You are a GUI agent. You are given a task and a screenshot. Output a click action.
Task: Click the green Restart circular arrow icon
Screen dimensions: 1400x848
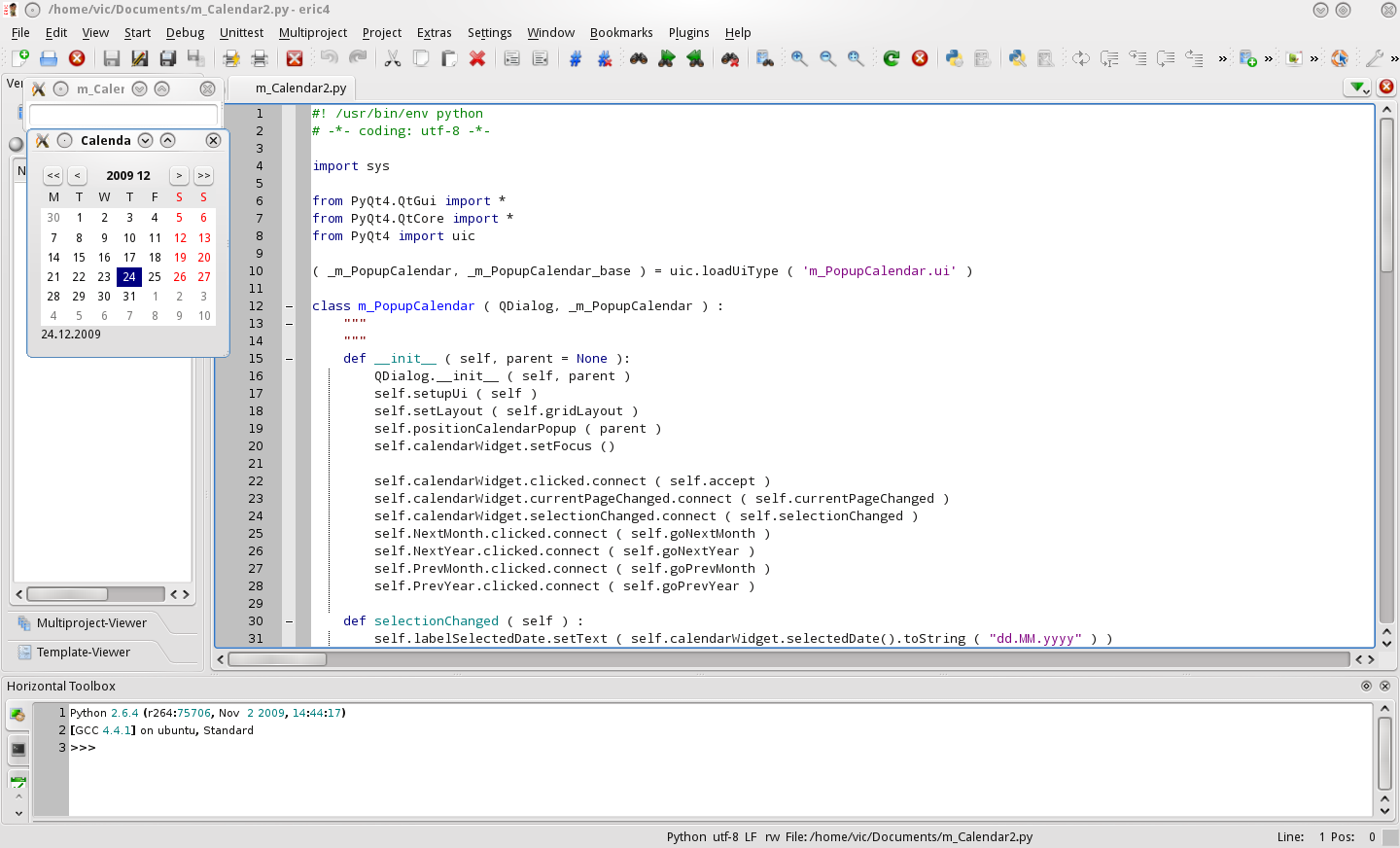[892, 58]
